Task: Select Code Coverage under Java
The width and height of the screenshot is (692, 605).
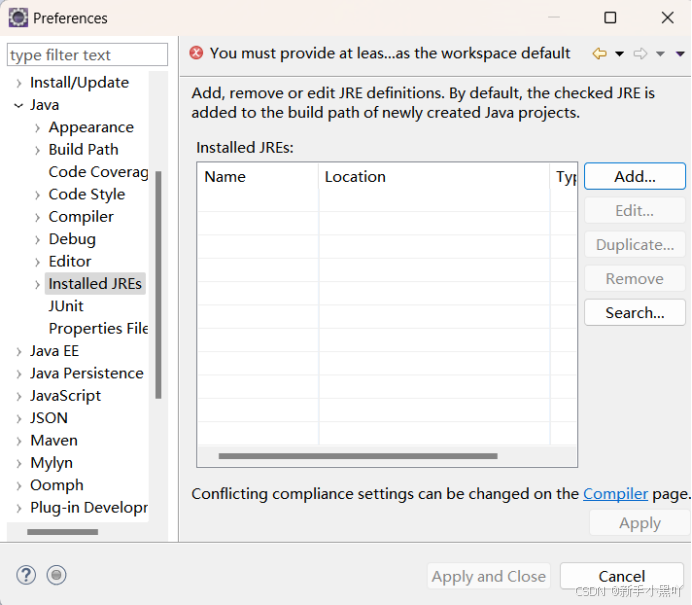Action: pos(98,172)
